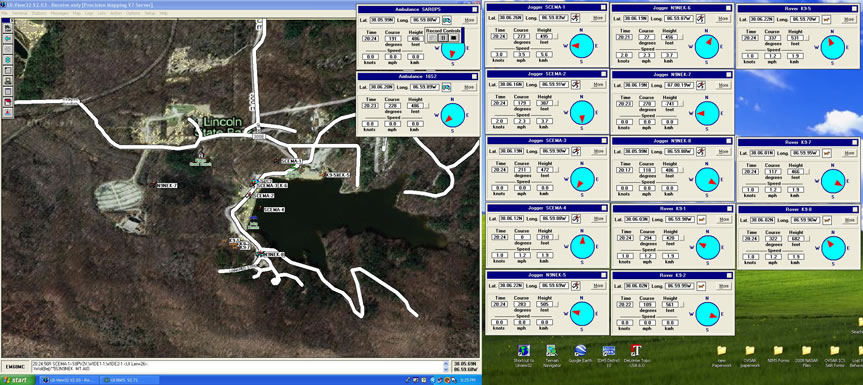Screen dimensions: 863x385
Task: Open the DeLorme Topo USA desktop icon
Action: point(636,357)
